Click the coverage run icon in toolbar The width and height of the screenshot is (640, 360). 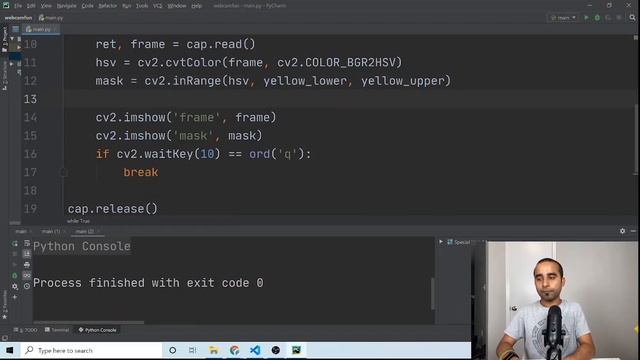[x=608, y=18]
